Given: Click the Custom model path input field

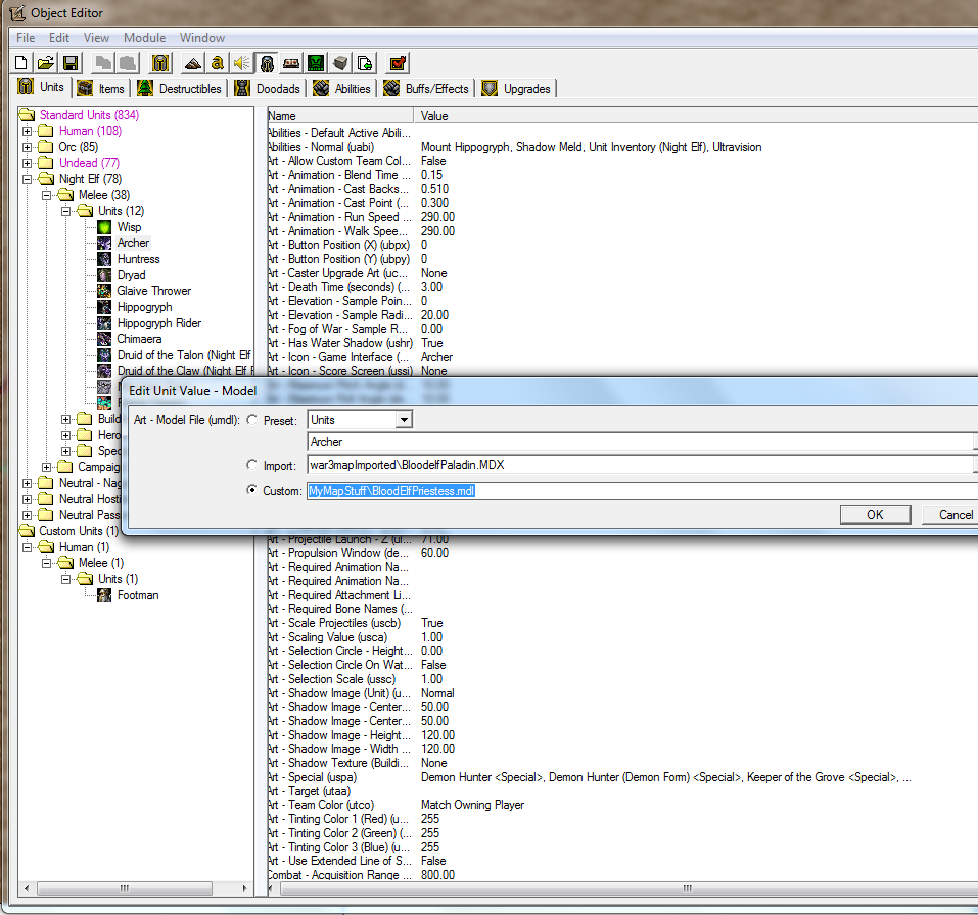Looking at the screenshot, I should click(642, 491).
